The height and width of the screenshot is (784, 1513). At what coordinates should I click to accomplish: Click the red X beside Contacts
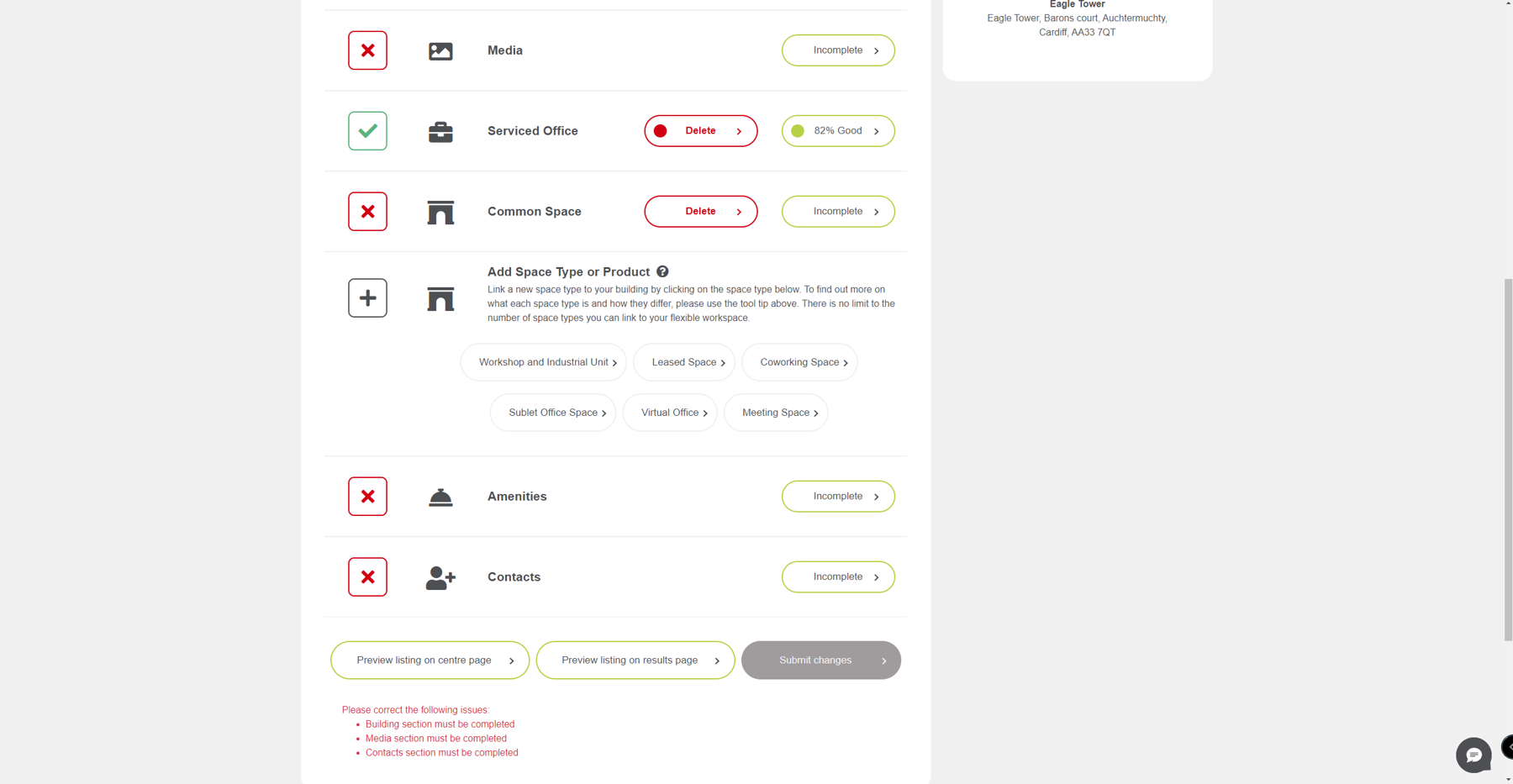[x=367, y=576]
